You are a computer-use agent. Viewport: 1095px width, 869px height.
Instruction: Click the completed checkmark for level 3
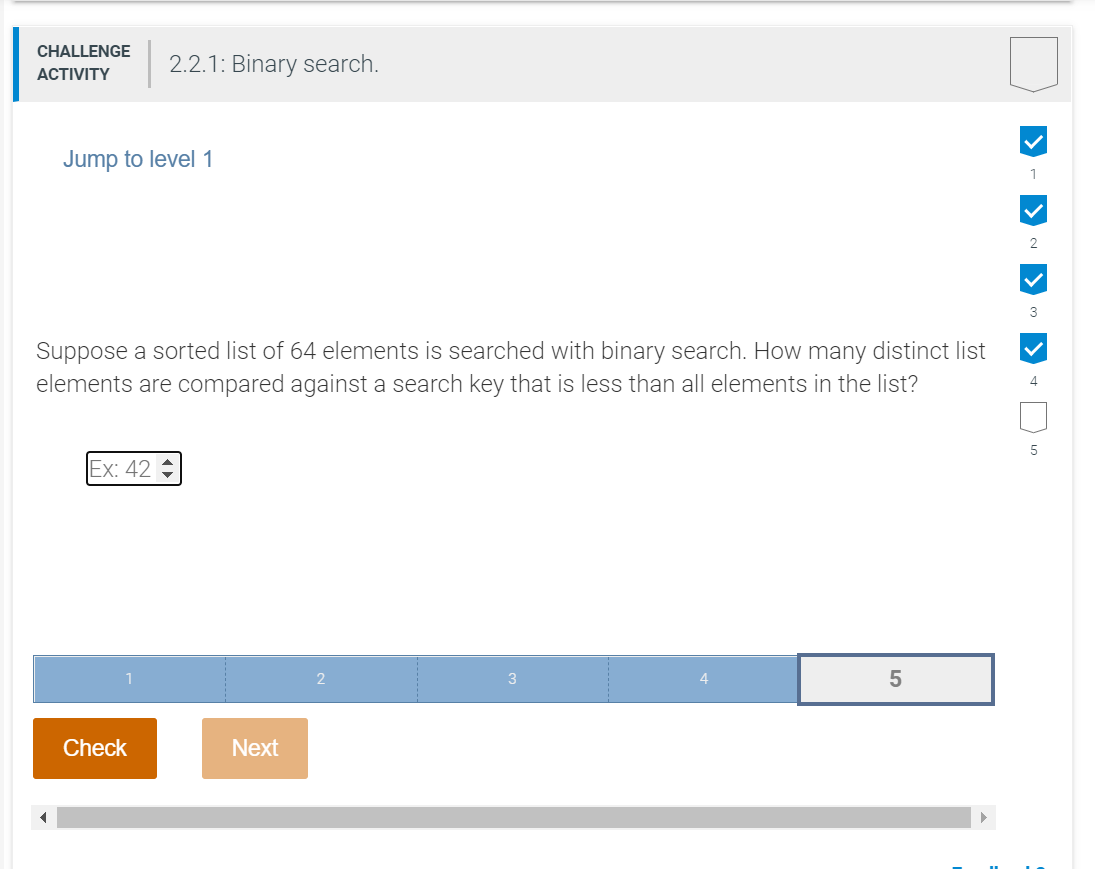pyautogui.click(x=1033, y=278)
